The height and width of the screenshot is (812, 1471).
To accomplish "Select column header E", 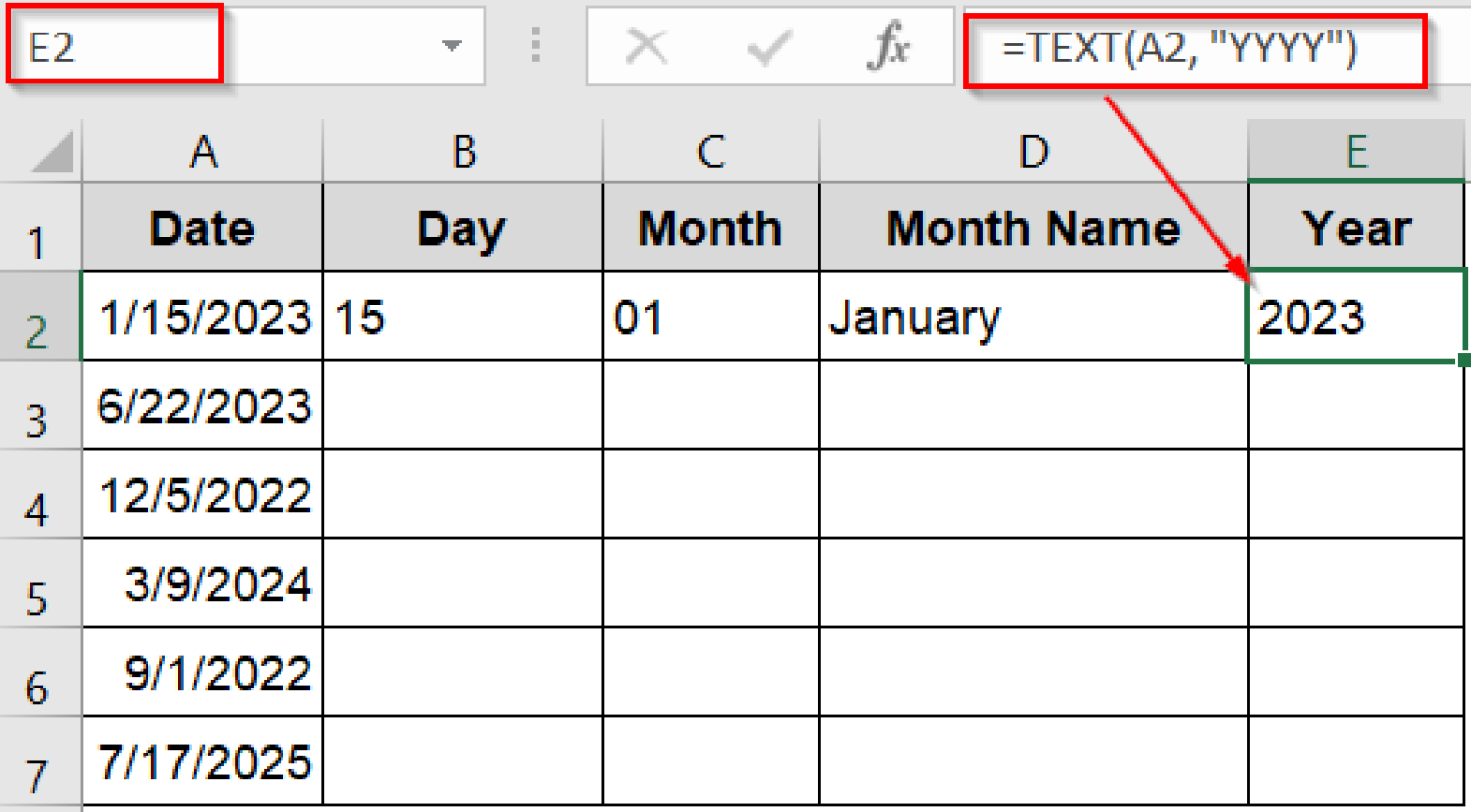I will click(1356, 149).
